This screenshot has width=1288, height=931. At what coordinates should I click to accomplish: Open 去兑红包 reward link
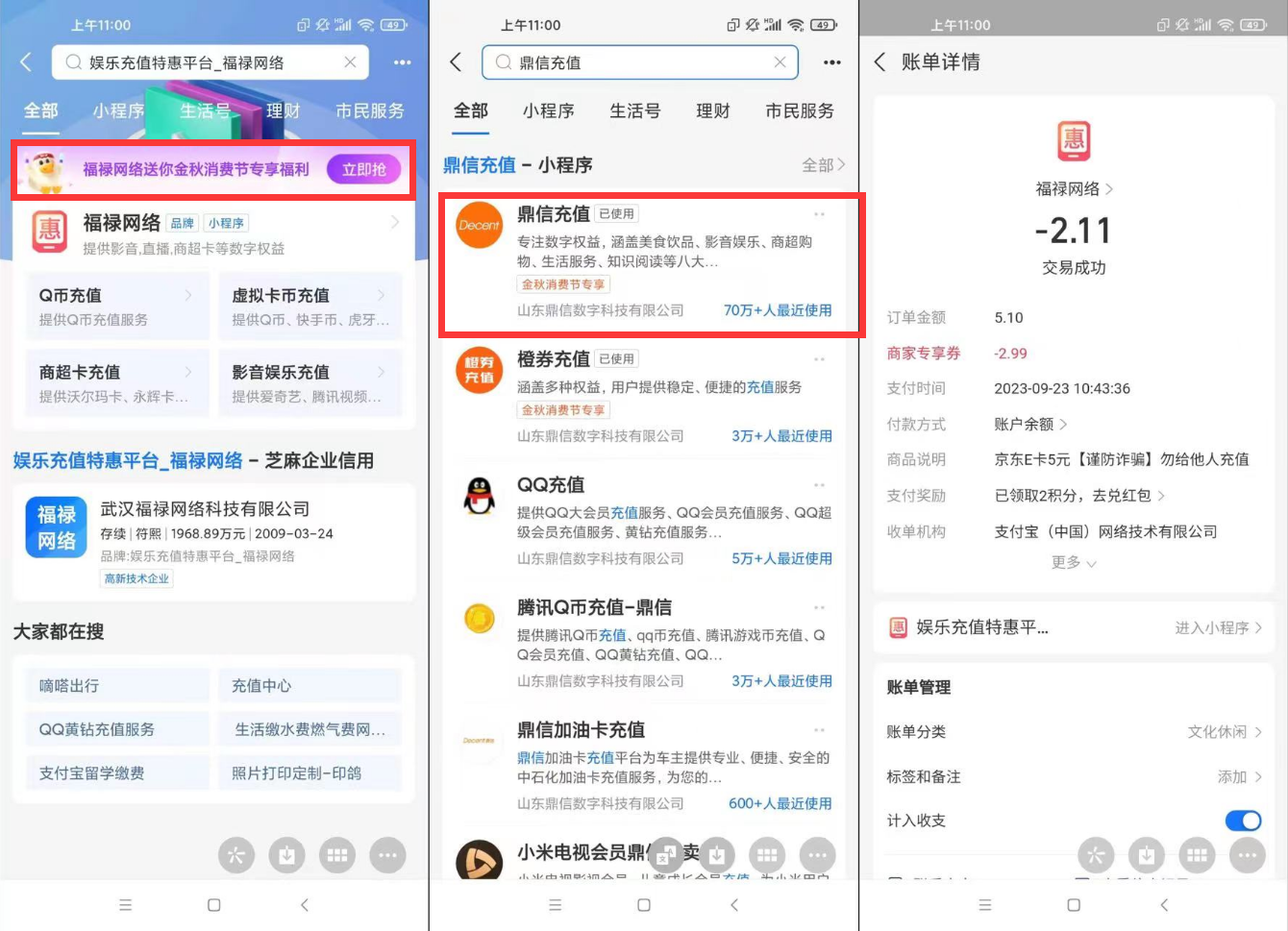pyautogui.click(x=1128, y=496)
